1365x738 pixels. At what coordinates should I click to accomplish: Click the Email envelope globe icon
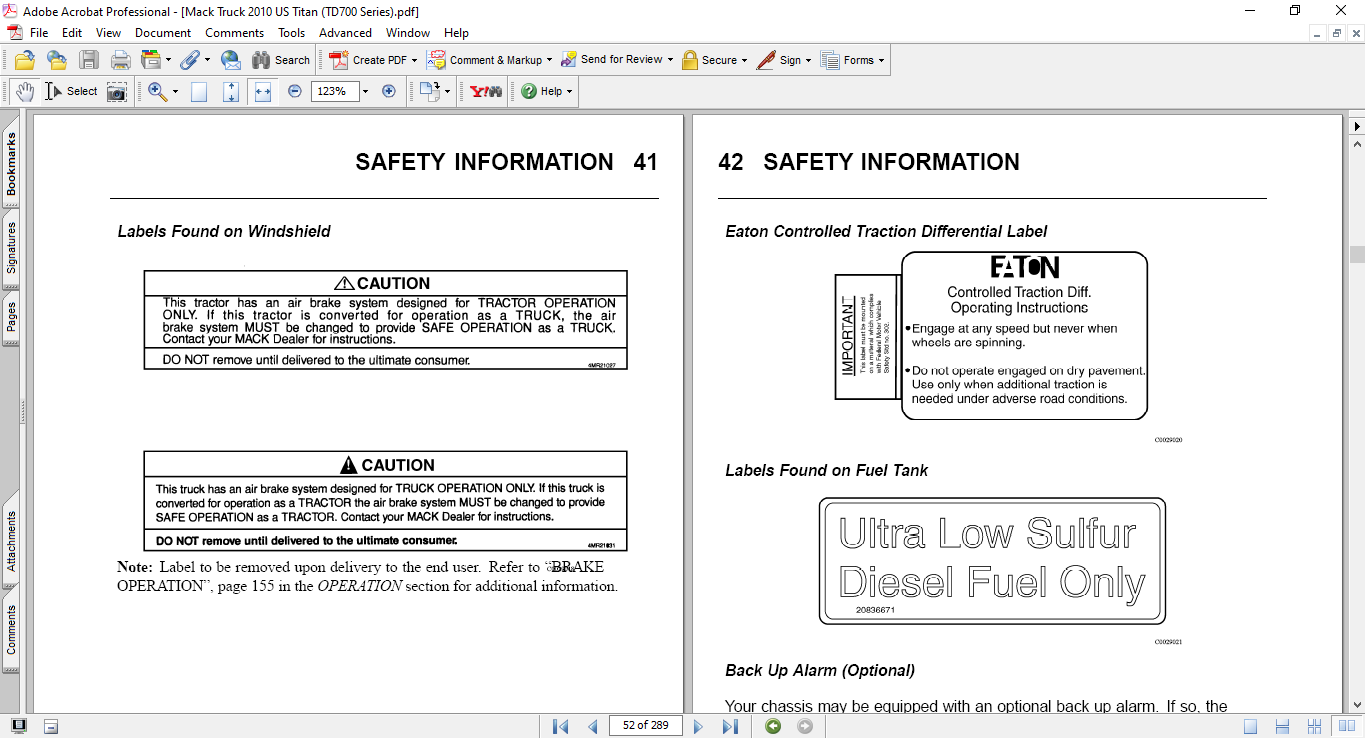click(230, 60)
